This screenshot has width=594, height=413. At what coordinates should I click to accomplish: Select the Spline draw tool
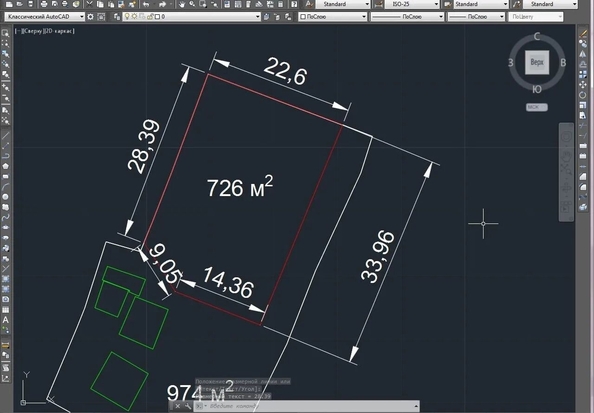[6, 217]
